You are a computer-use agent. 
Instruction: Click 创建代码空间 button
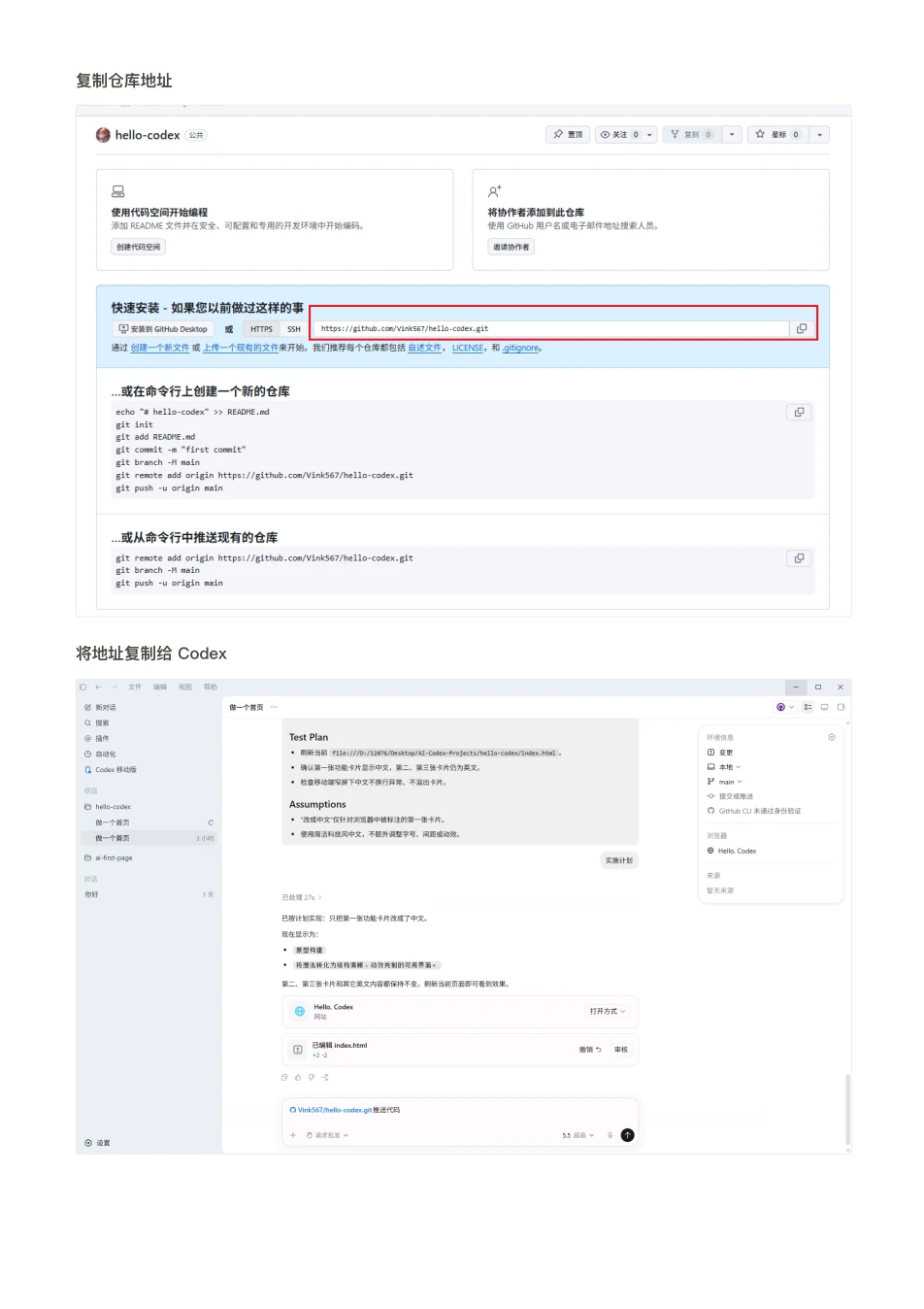[x=138, y=247]
